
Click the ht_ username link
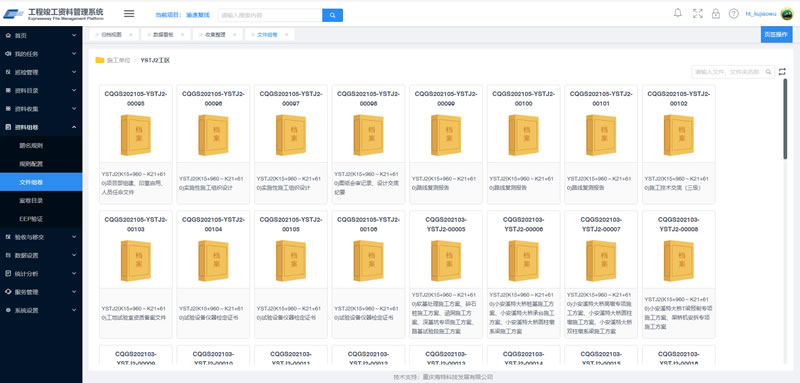pyautogui.click(x=761, y=14)
